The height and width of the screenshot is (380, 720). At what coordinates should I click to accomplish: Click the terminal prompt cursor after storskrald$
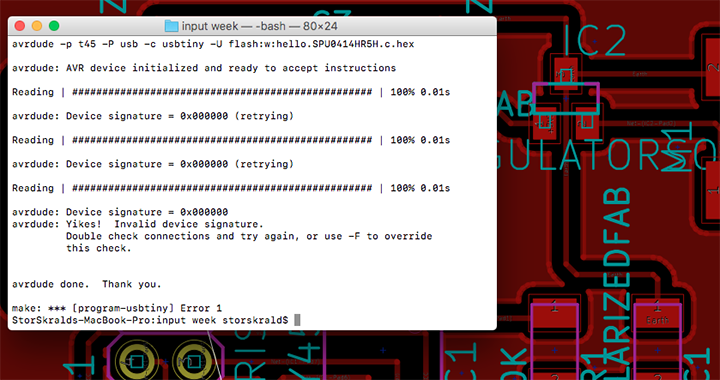tap(297, 320)
